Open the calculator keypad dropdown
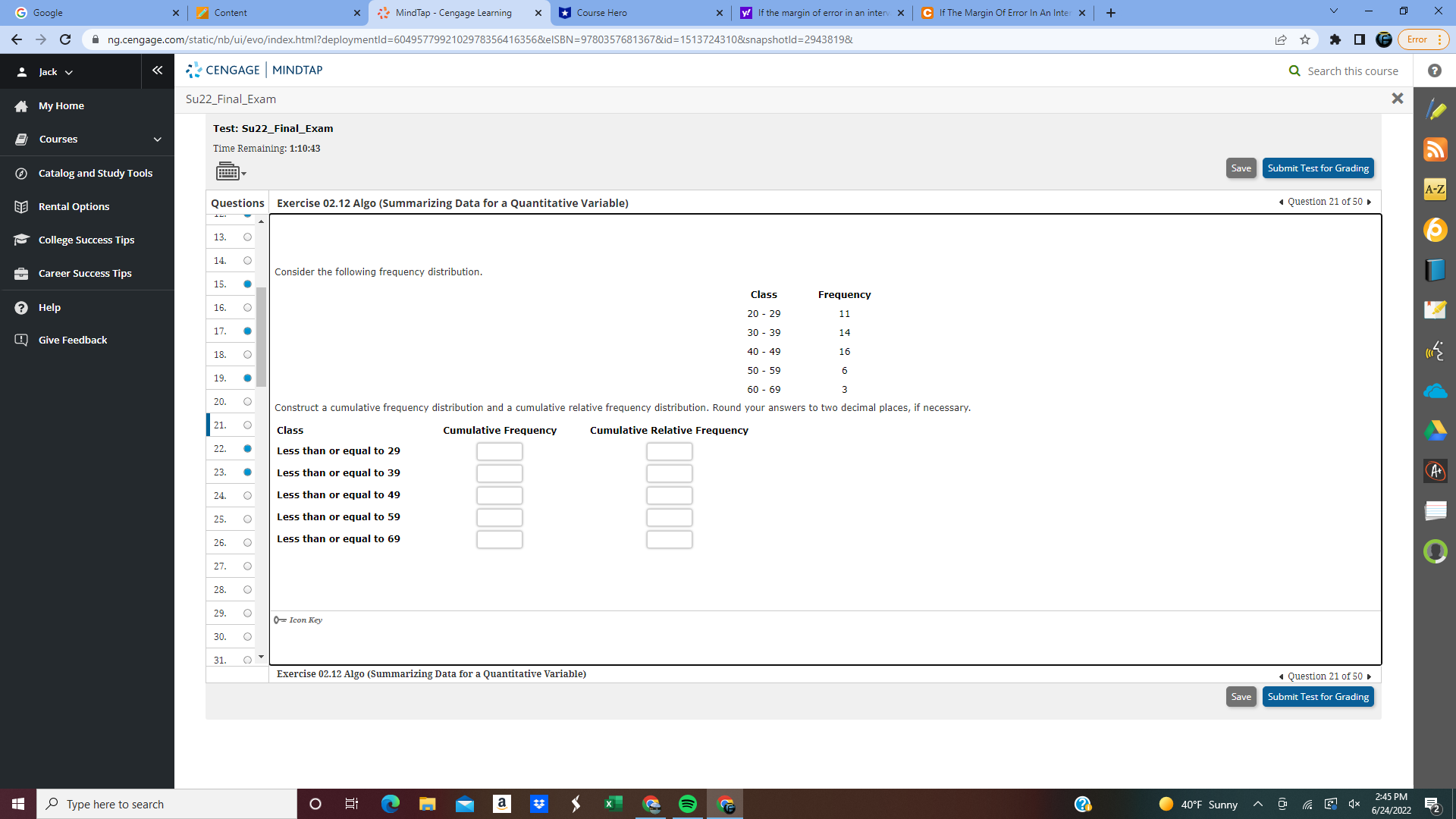Screen dimensions: 1456x819 pyautogui.click(x=231, y=171)
